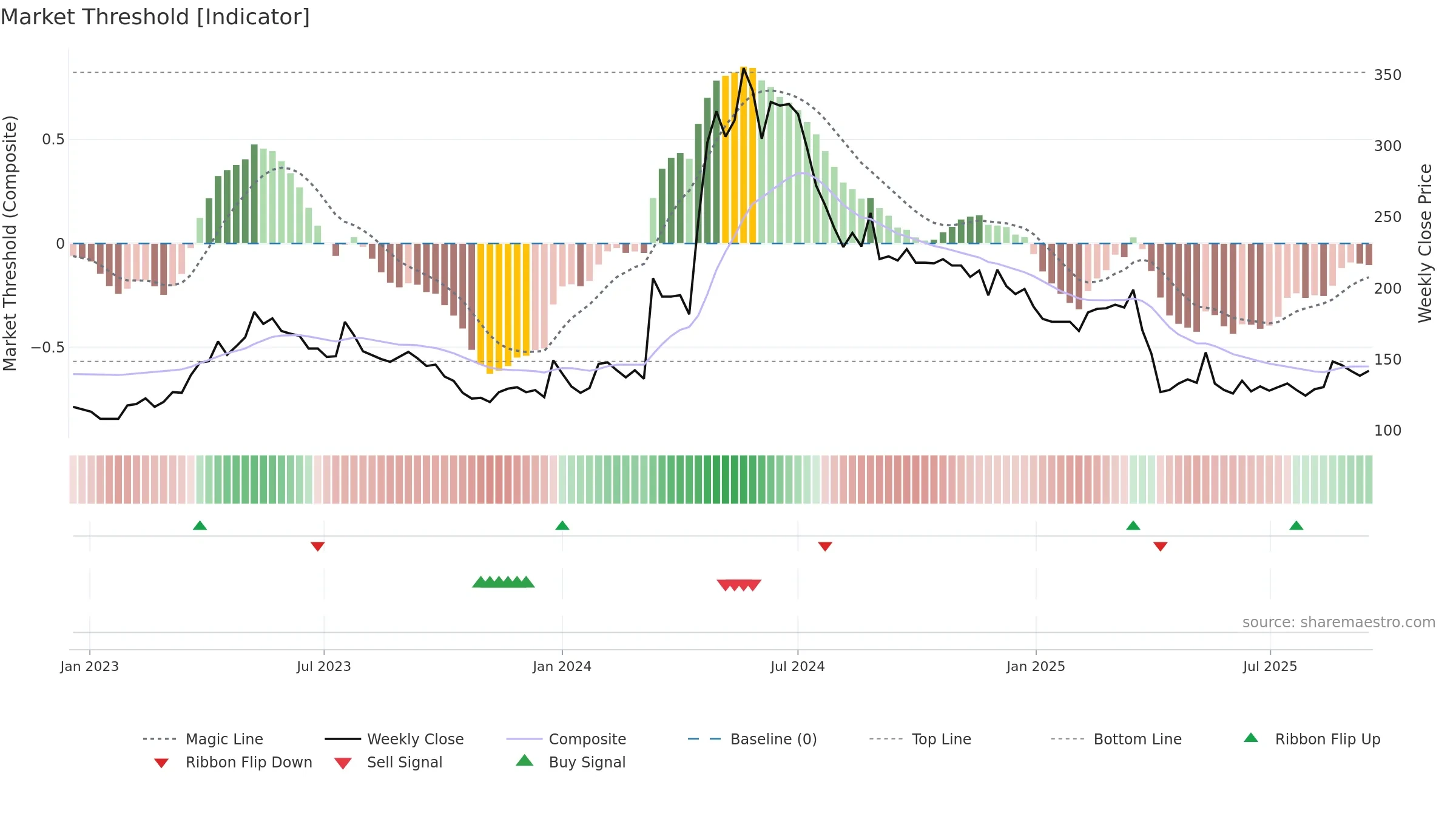Toggle the Sell Signal legend entry
The width and height of the screenshot is (1456, 819).
click(388, 762)
